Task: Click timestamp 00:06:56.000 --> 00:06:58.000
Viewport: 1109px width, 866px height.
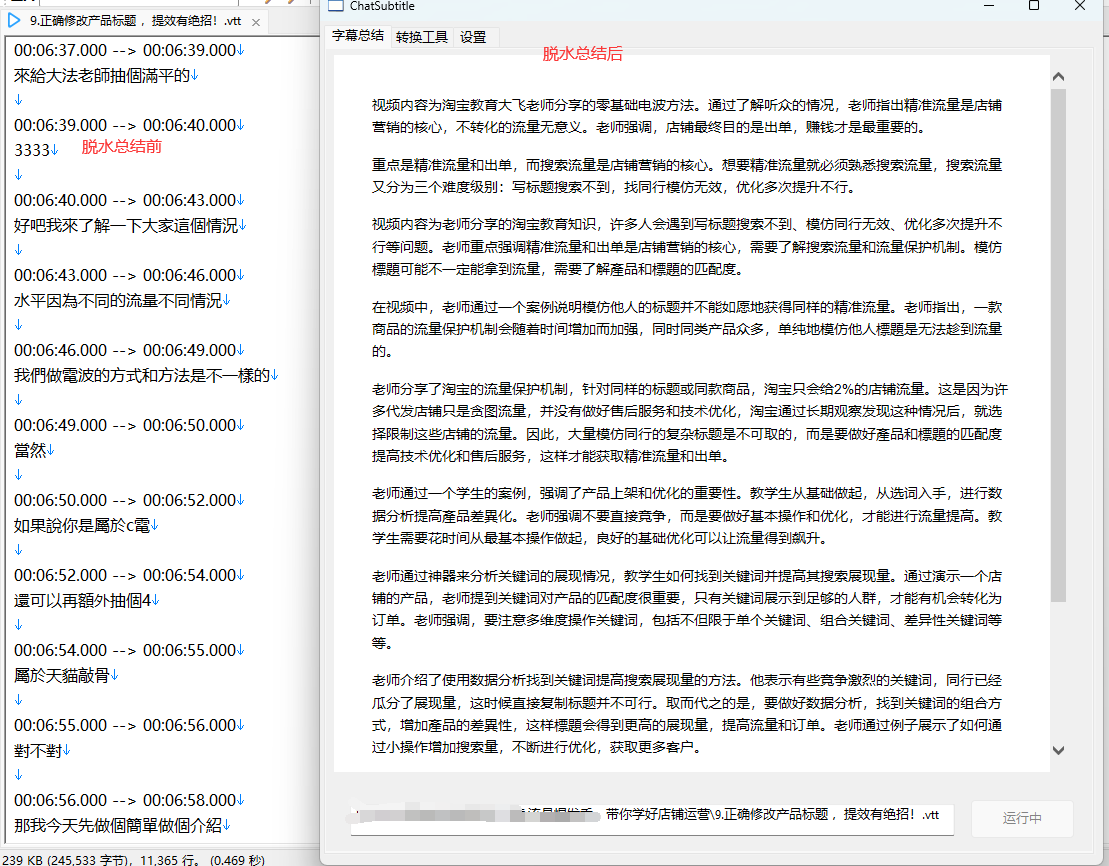Action: click(x=124, y=800)
